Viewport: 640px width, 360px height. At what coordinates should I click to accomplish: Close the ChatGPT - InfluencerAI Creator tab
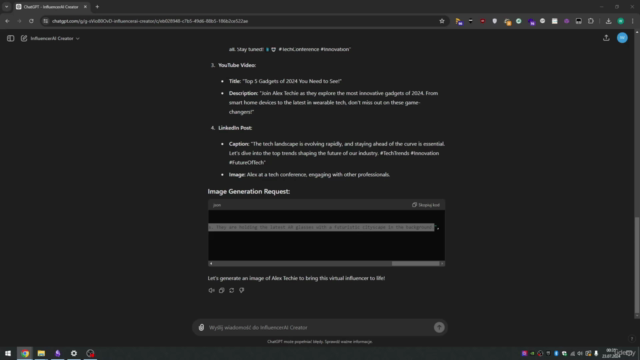(85, 7)
